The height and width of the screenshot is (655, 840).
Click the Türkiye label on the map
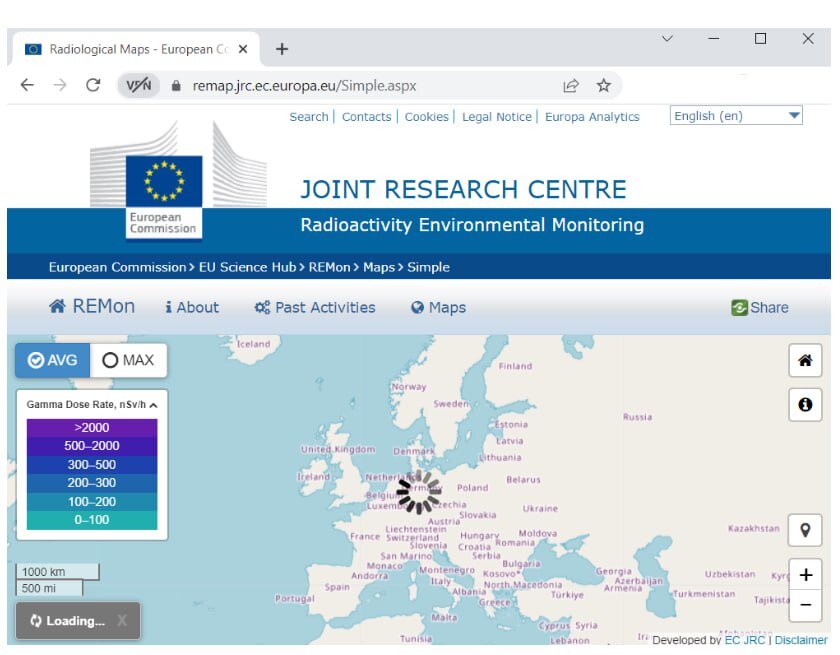pos(567,594)
